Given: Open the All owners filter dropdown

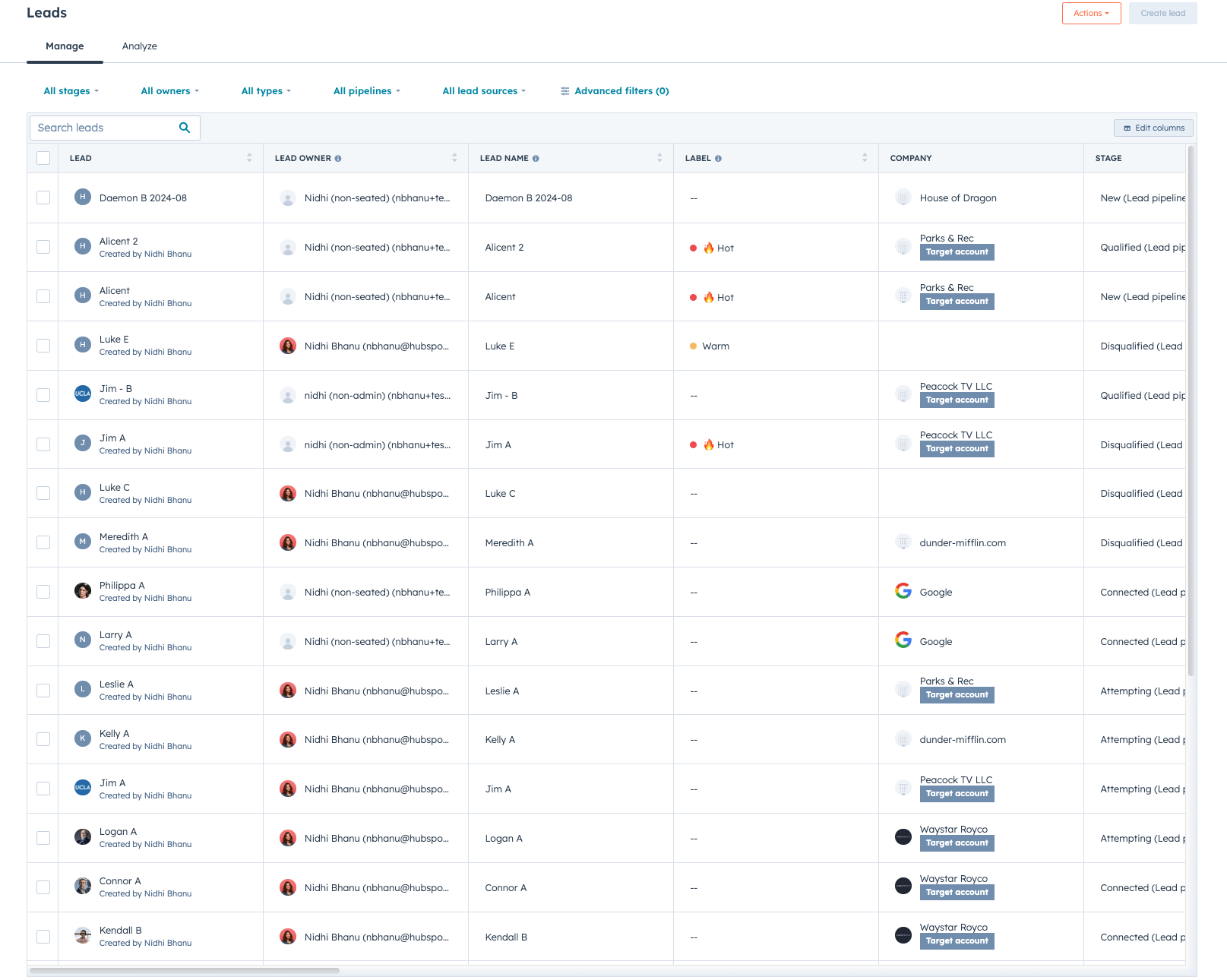Looking at the screenshot, I should coord(169,91).
